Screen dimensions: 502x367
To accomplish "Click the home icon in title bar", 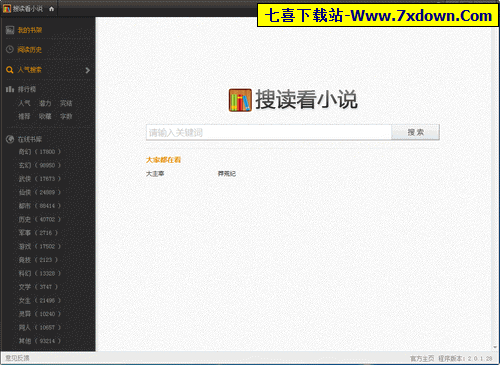I will click(x=51, y=9).
